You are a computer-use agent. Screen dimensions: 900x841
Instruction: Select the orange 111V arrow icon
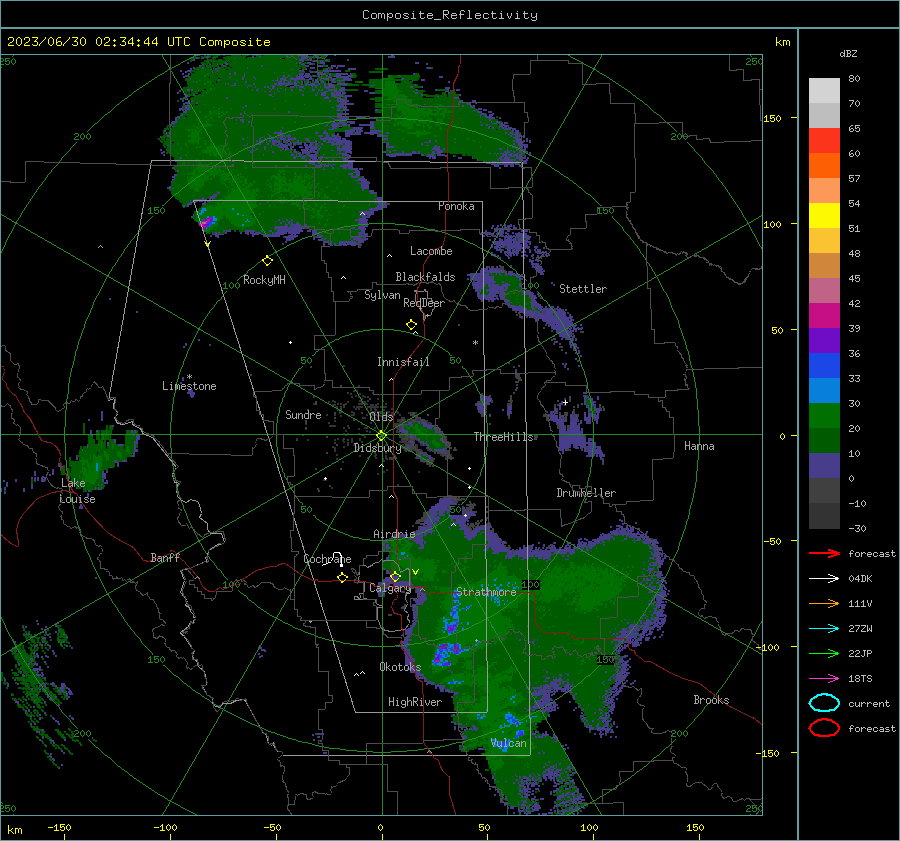tap(824, 603)
